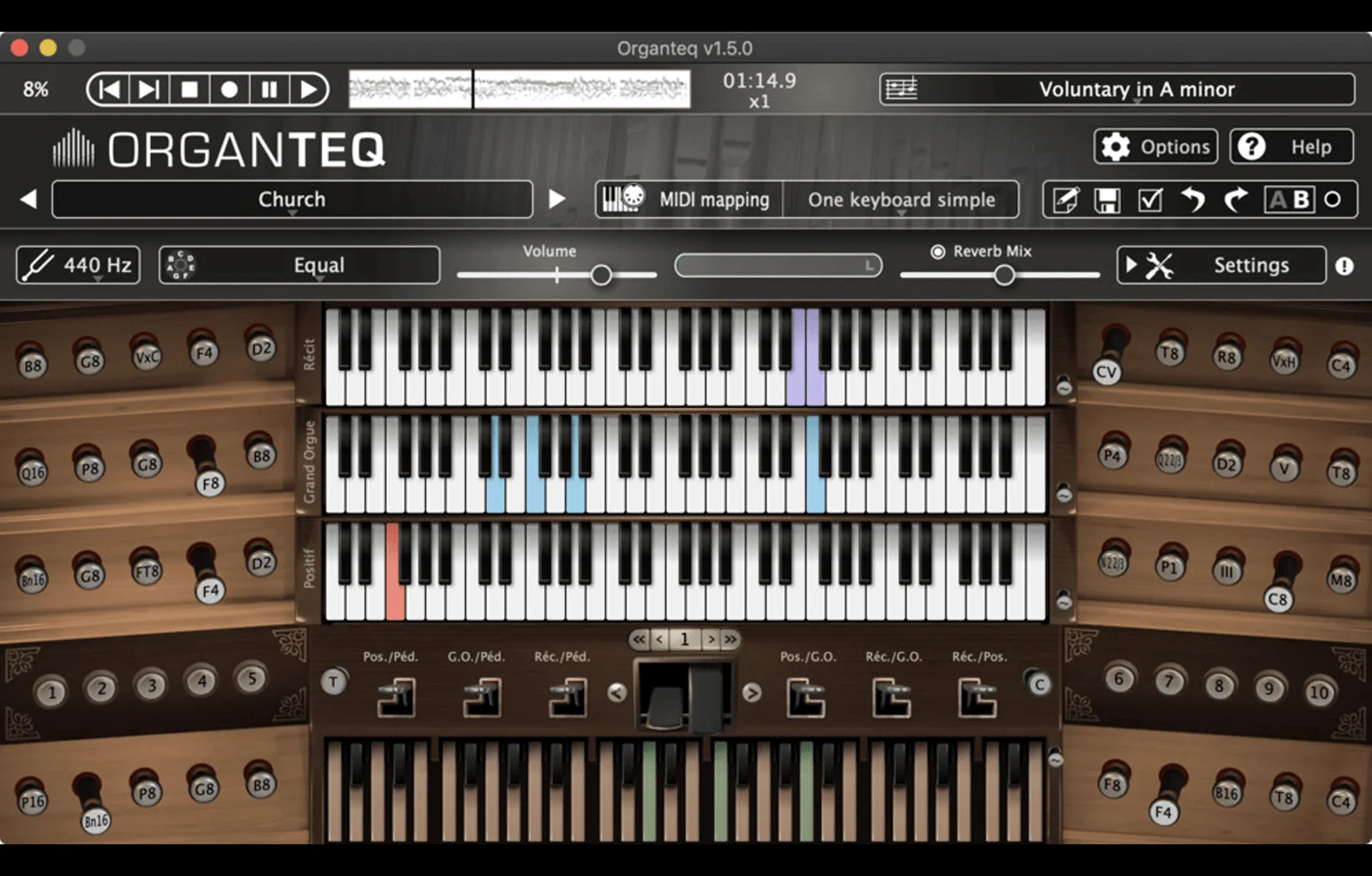
Task: Select the Voluntary in A minor piece
Action: [1137, 89]
